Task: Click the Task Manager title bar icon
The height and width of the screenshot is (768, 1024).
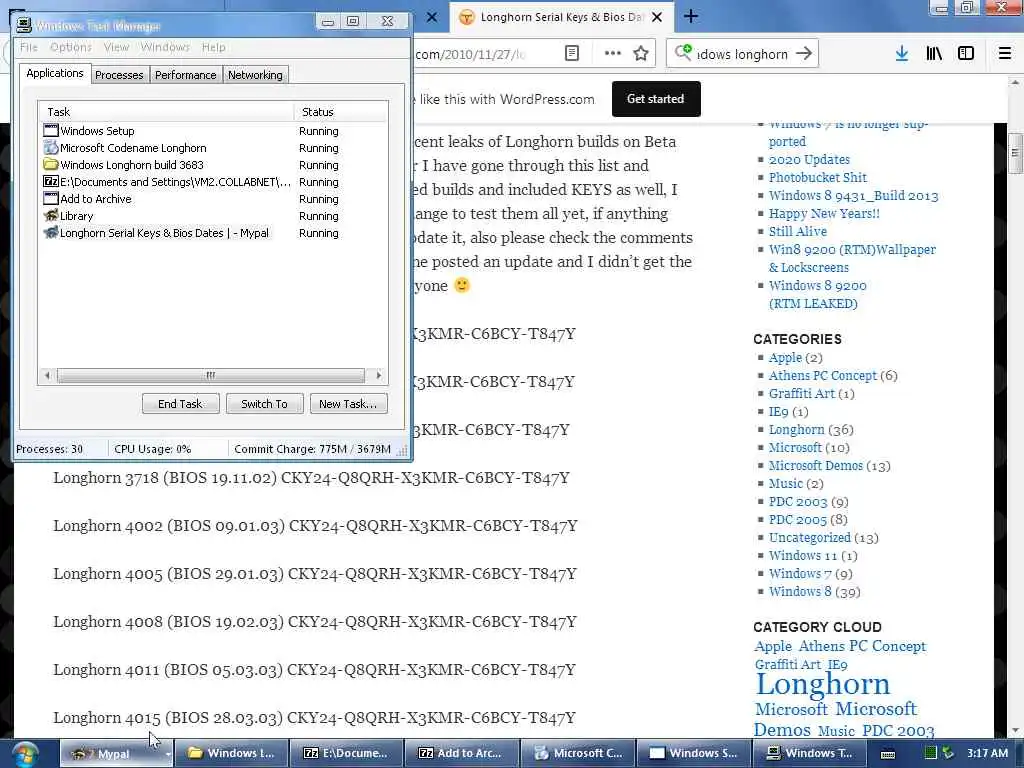Action: [x=24, y=25]
